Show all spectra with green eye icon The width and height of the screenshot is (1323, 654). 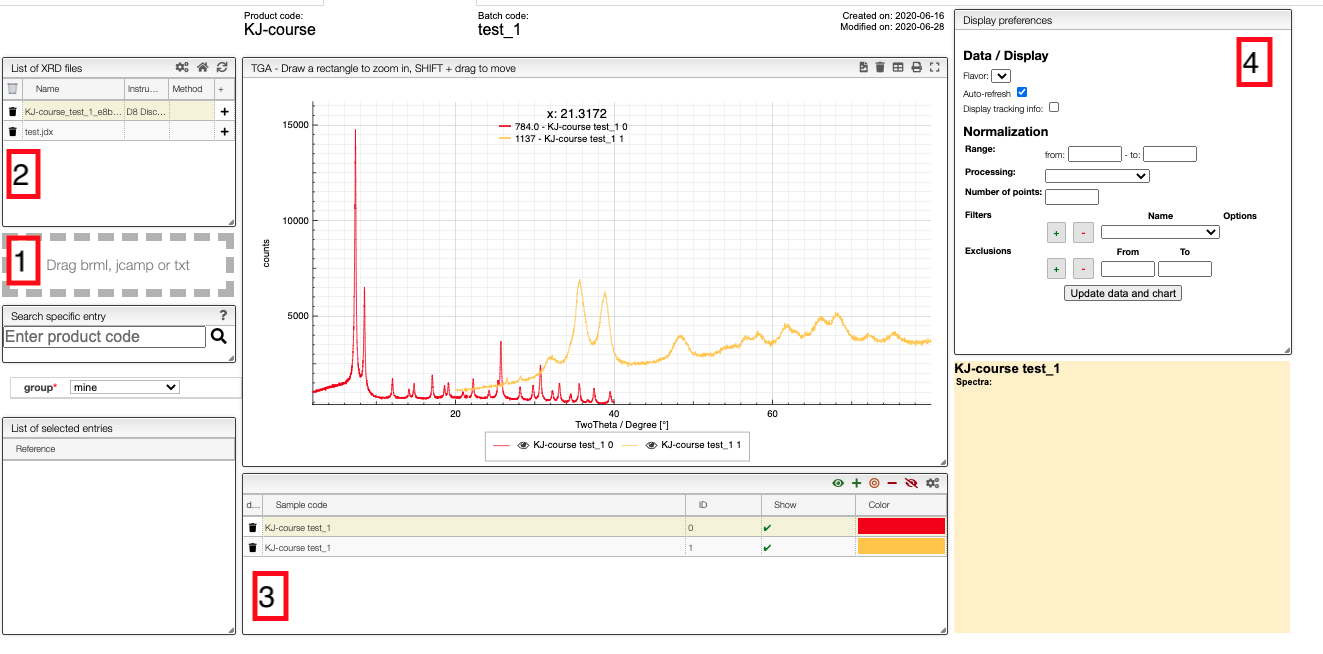coord(838,483)
